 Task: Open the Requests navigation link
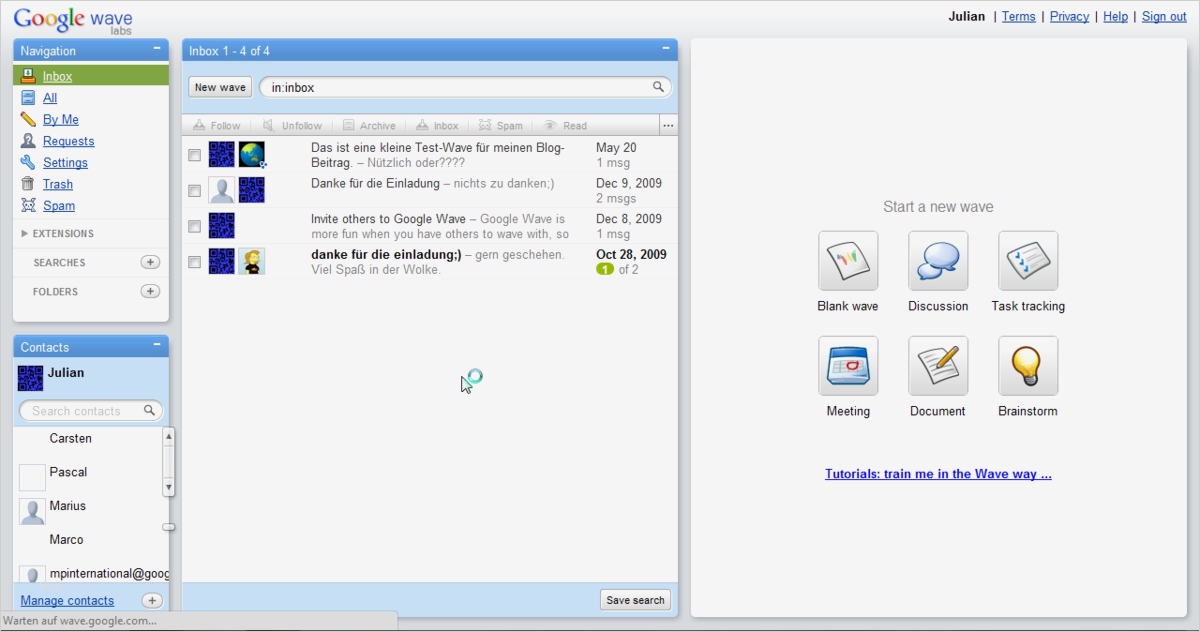(69, 141)
